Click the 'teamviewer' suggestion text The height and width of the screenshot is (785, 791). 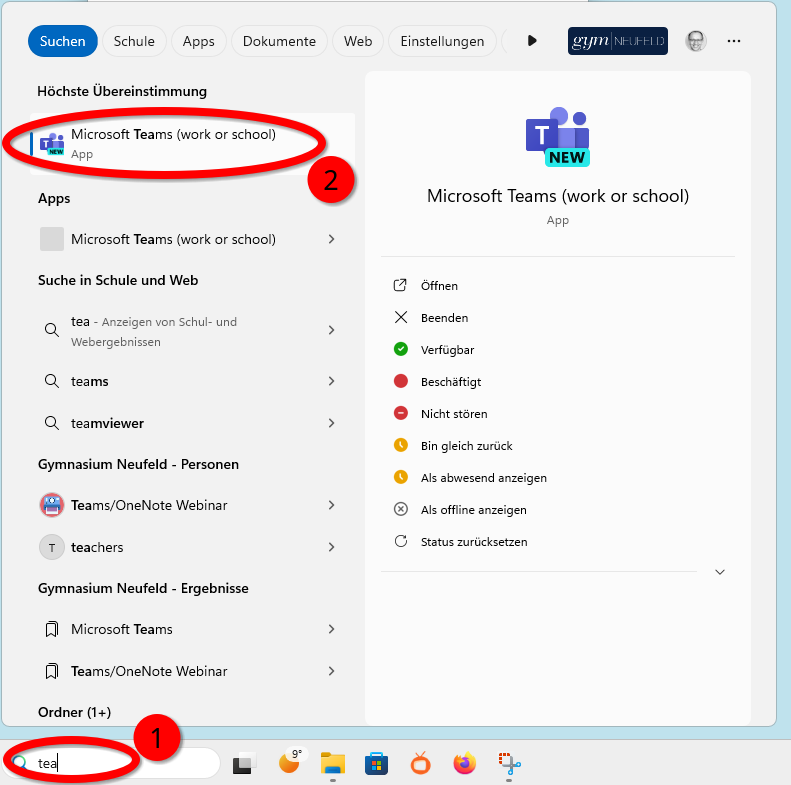coord(107,423)
